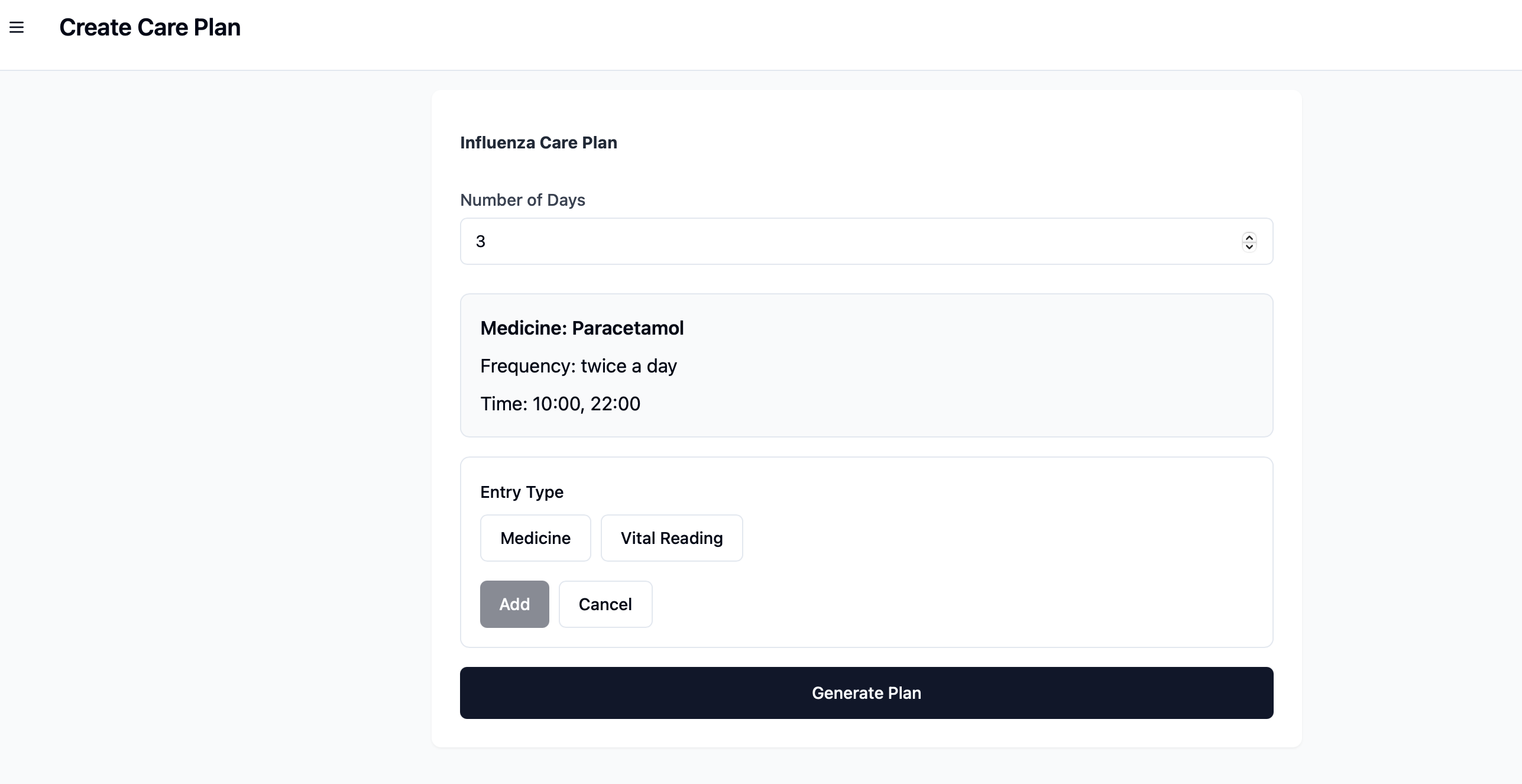
Task: Click Cancel to dismiss entry creation
Action: (x=605, y=604)
